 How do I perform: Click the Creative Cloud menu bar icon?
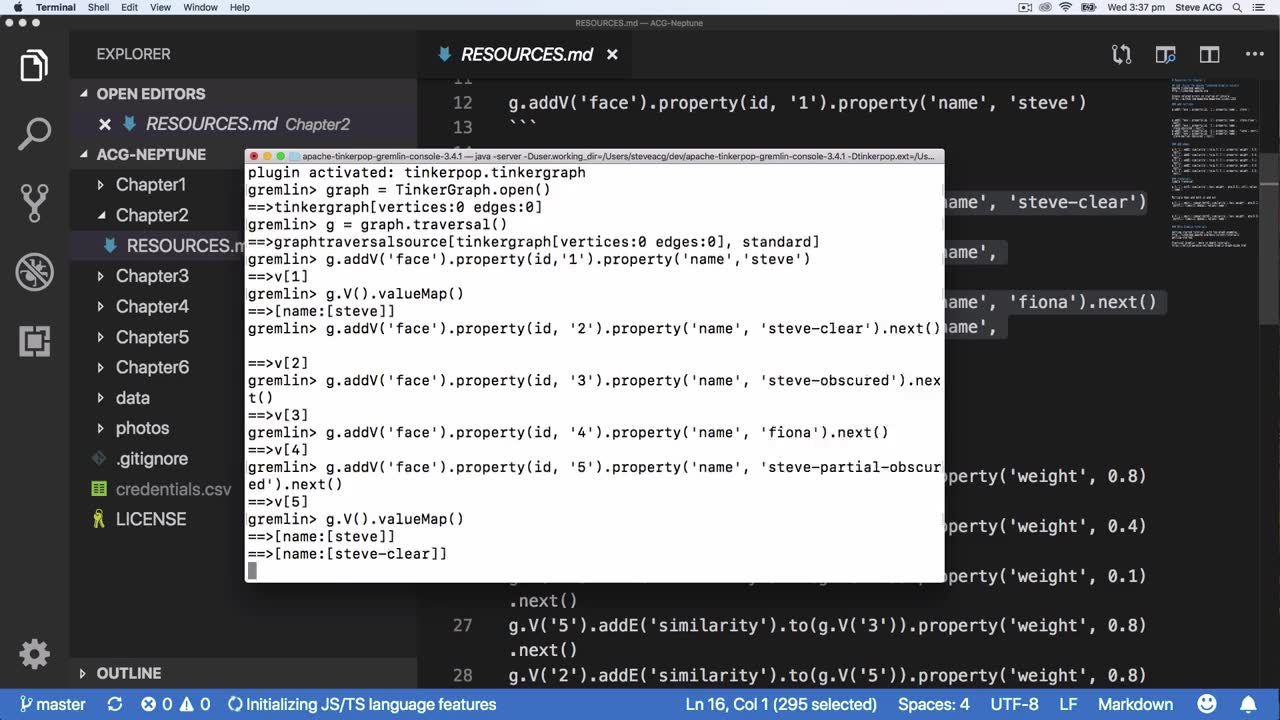coord(1045,7)
